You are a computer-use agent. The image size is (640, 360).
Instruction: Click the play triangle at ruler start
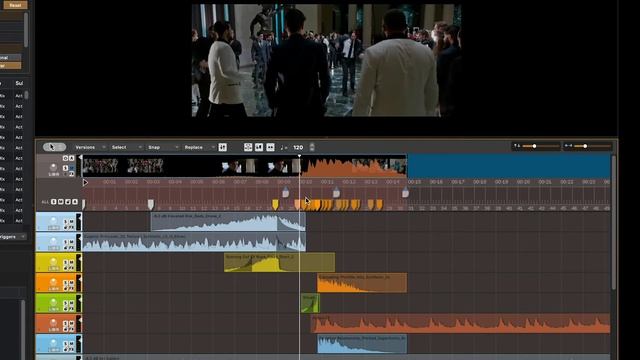coord(85,182)
